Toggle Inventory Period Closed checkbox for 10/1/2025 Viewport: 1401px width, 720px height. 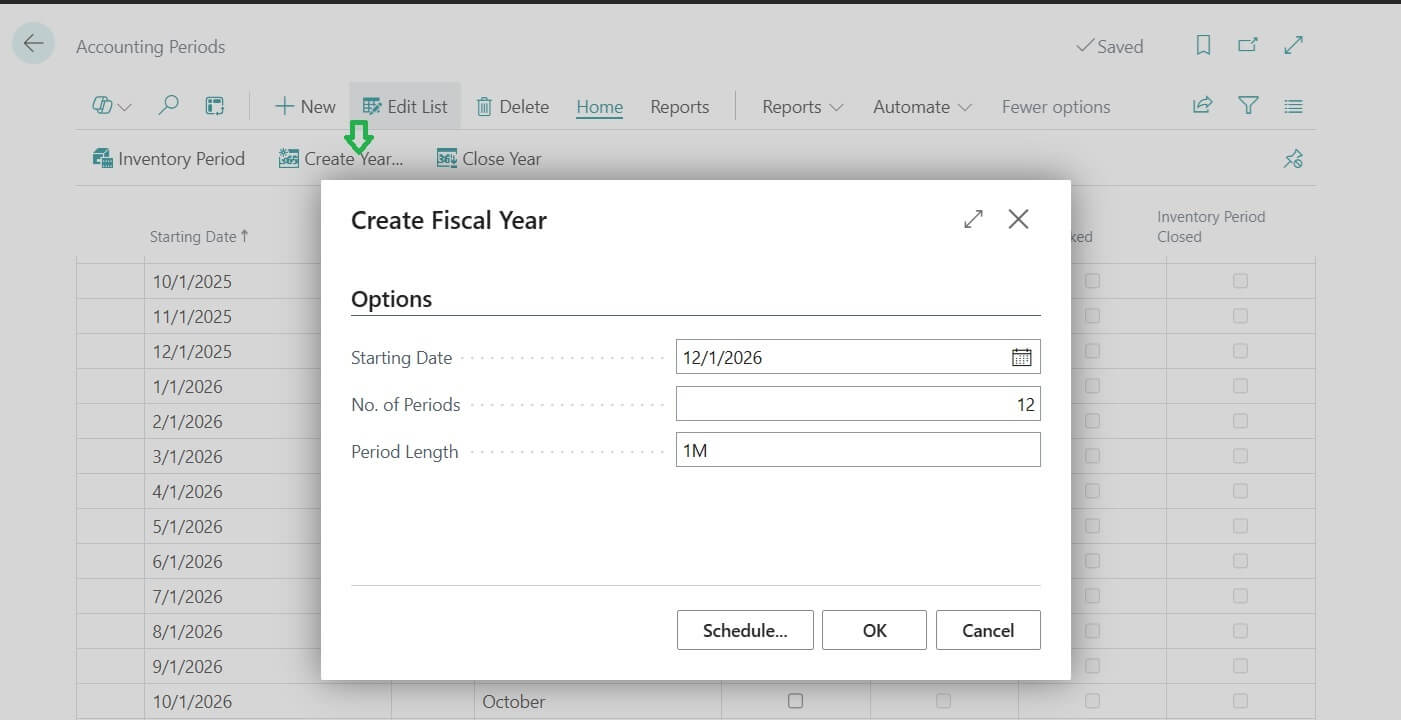point(1240,281)
